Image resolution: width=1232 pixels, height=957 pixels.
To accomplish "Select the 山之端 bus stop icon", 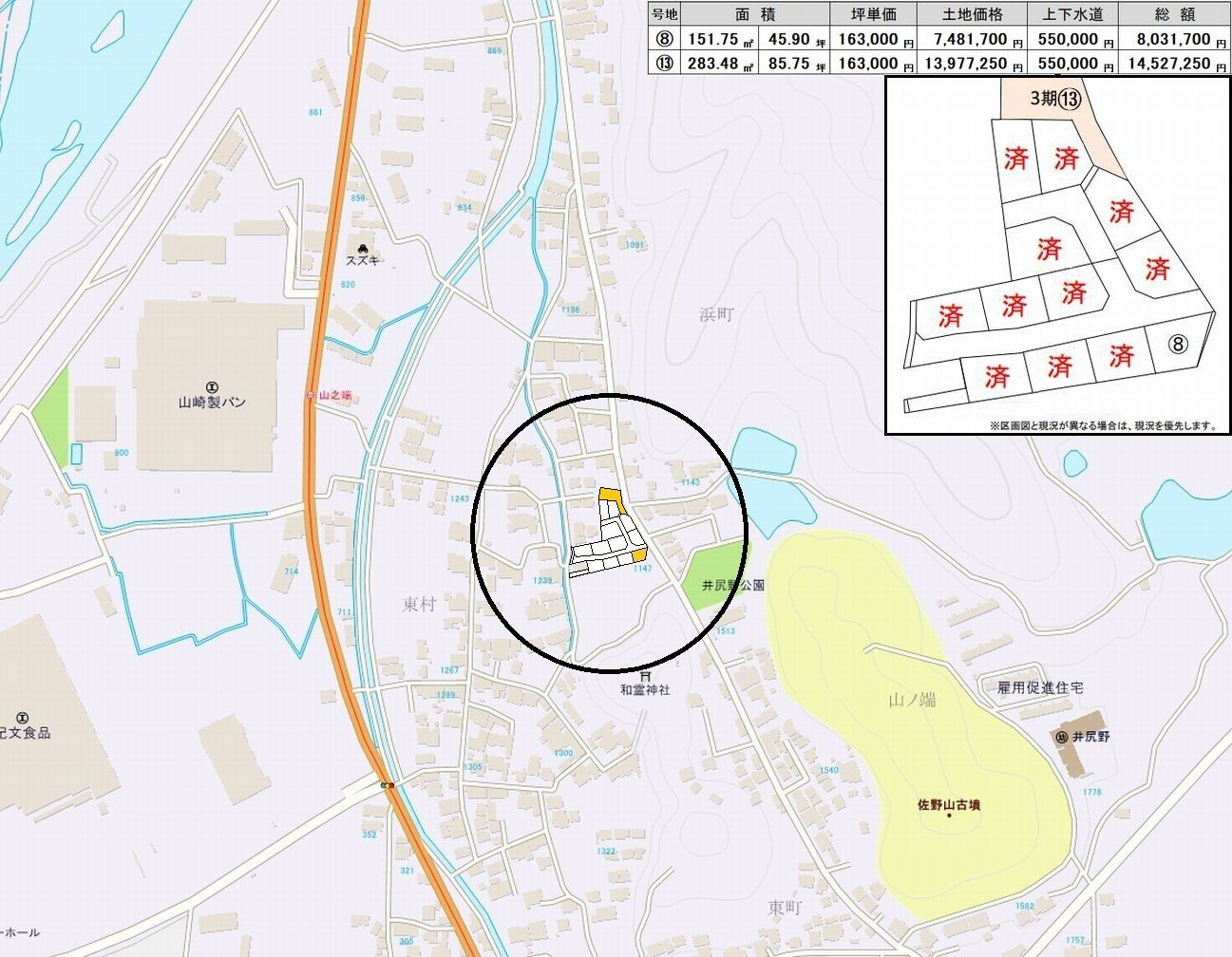I will click(x=311, y=395).
